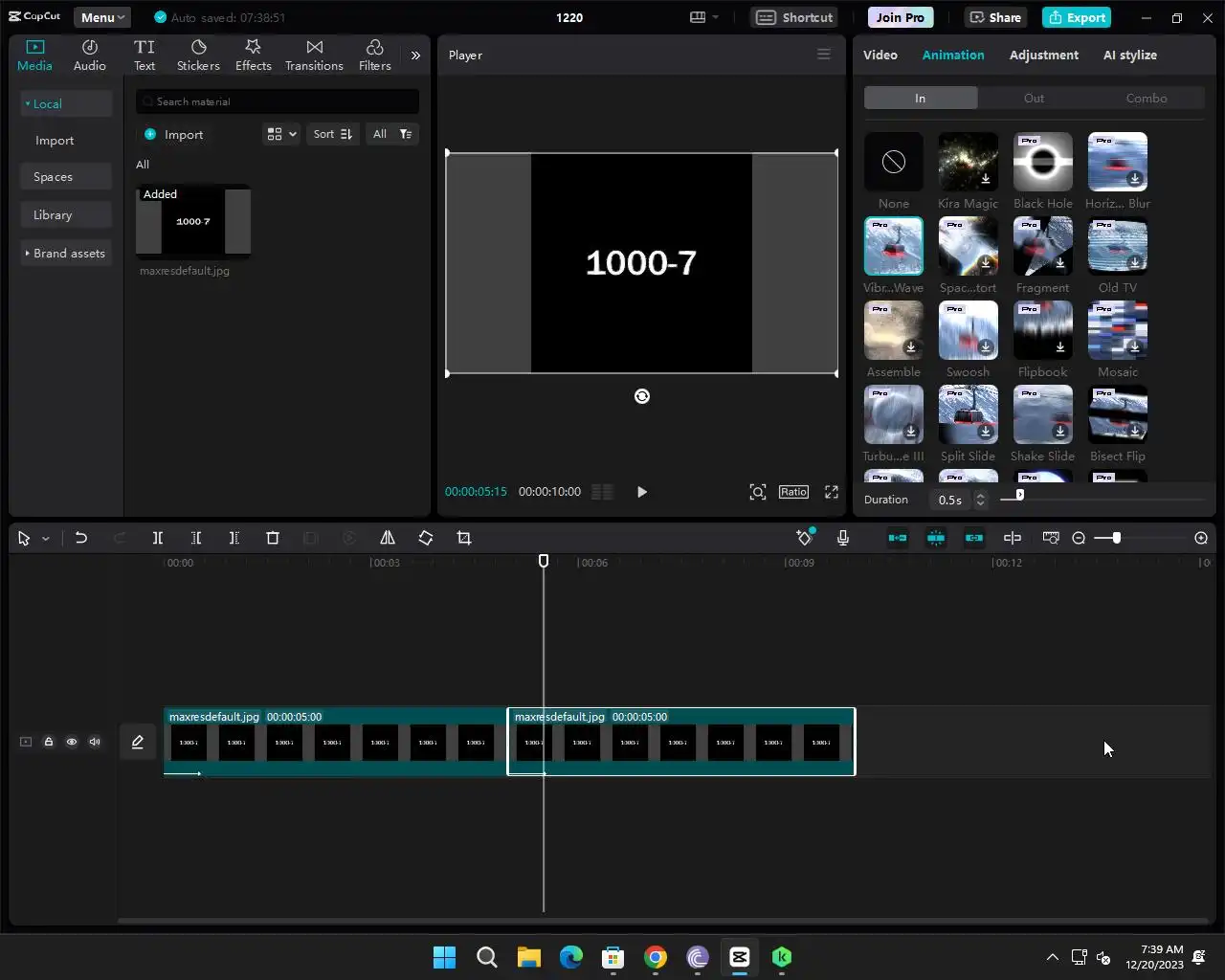
Task: Delete right of playhead
Action: point(234,538)
